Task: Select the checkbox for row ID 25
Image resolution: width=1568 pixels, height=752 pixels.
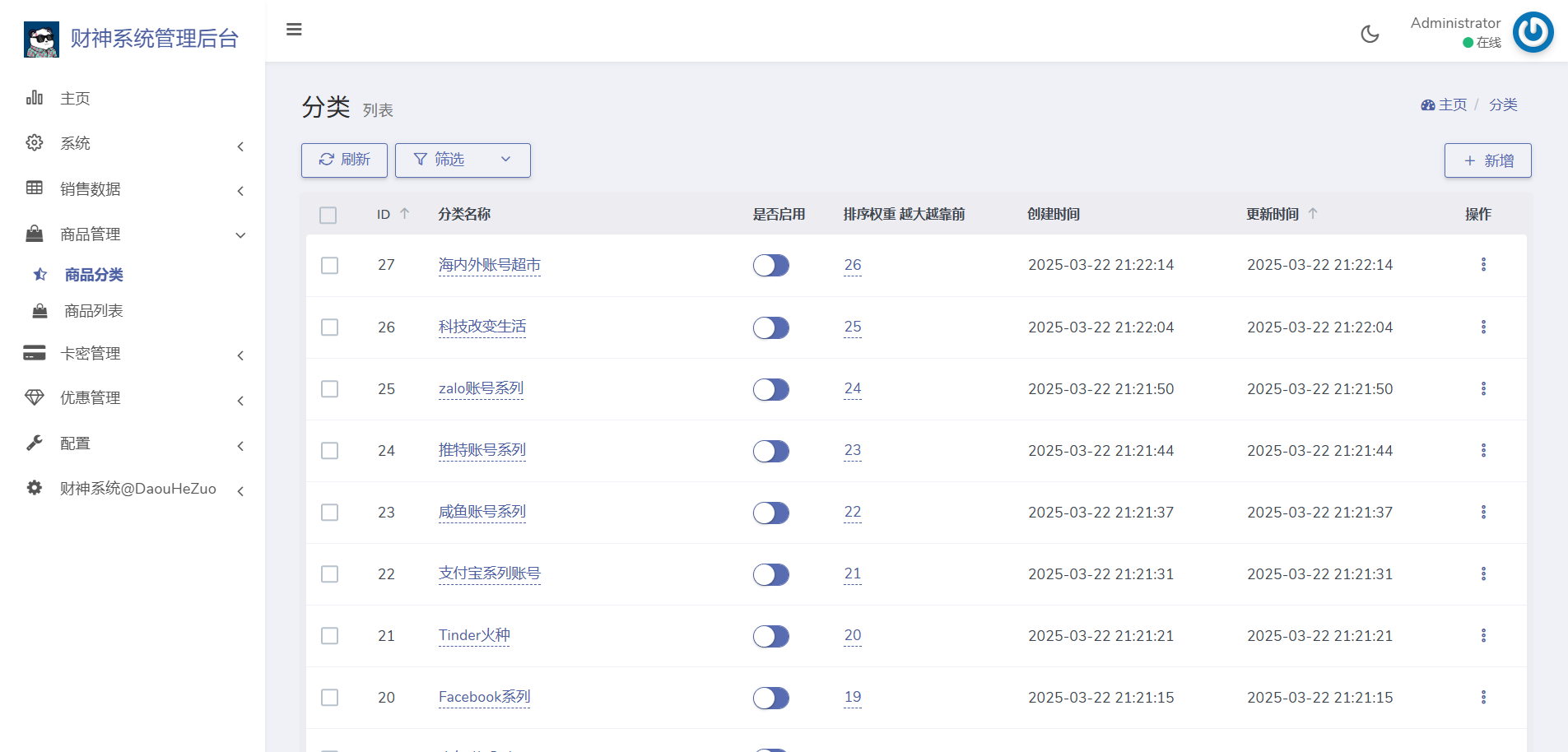Action: point(329,389)
